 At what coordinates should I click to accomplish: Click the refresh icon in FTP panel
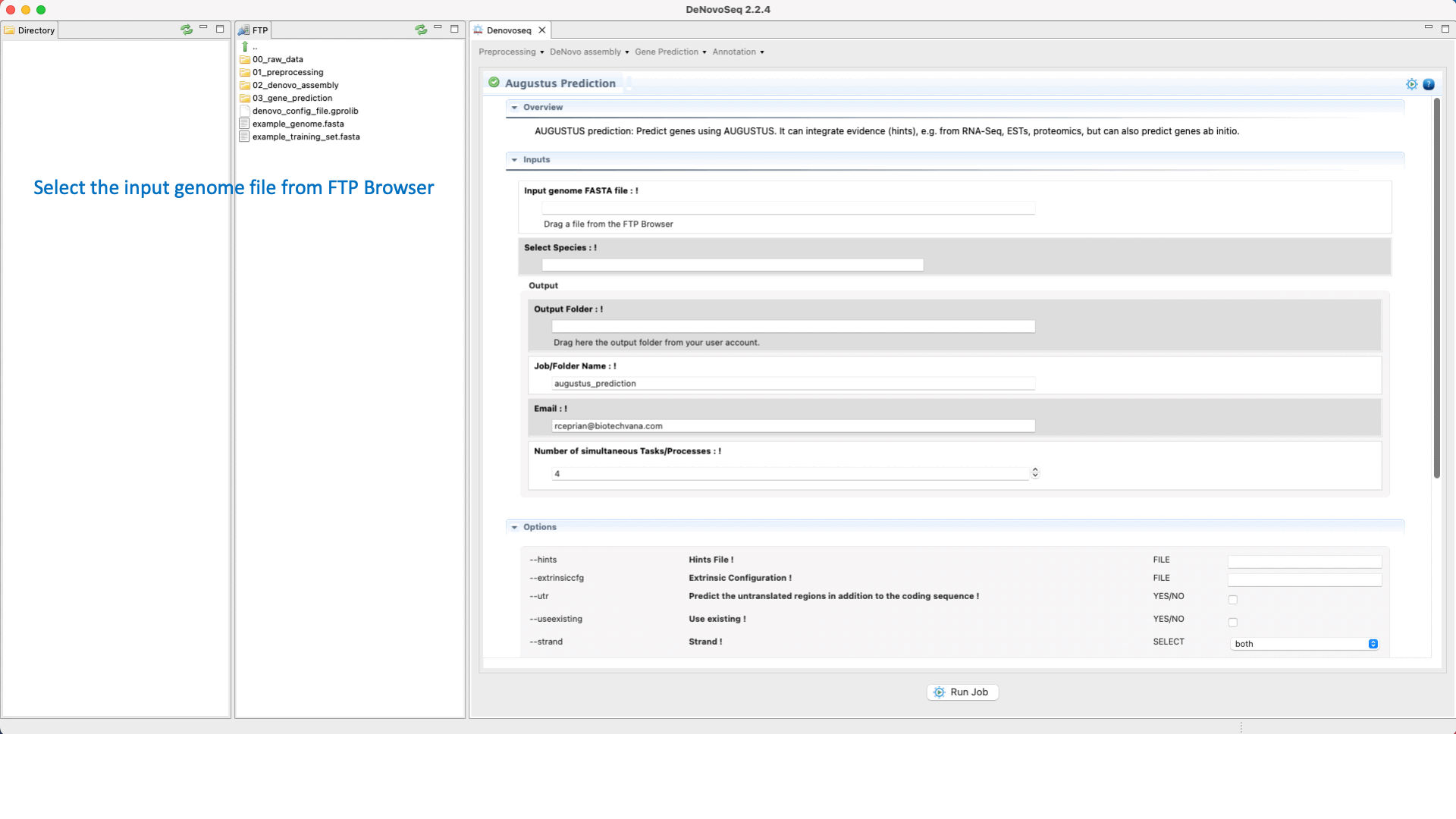point(421,30)
